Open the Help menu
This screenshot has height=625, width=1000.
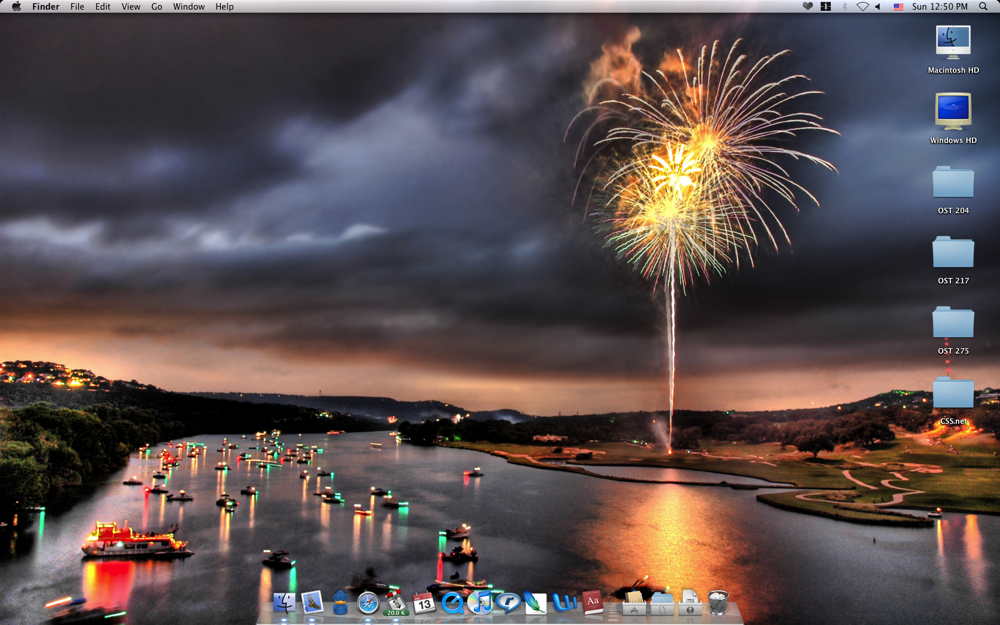coord(224,6)
